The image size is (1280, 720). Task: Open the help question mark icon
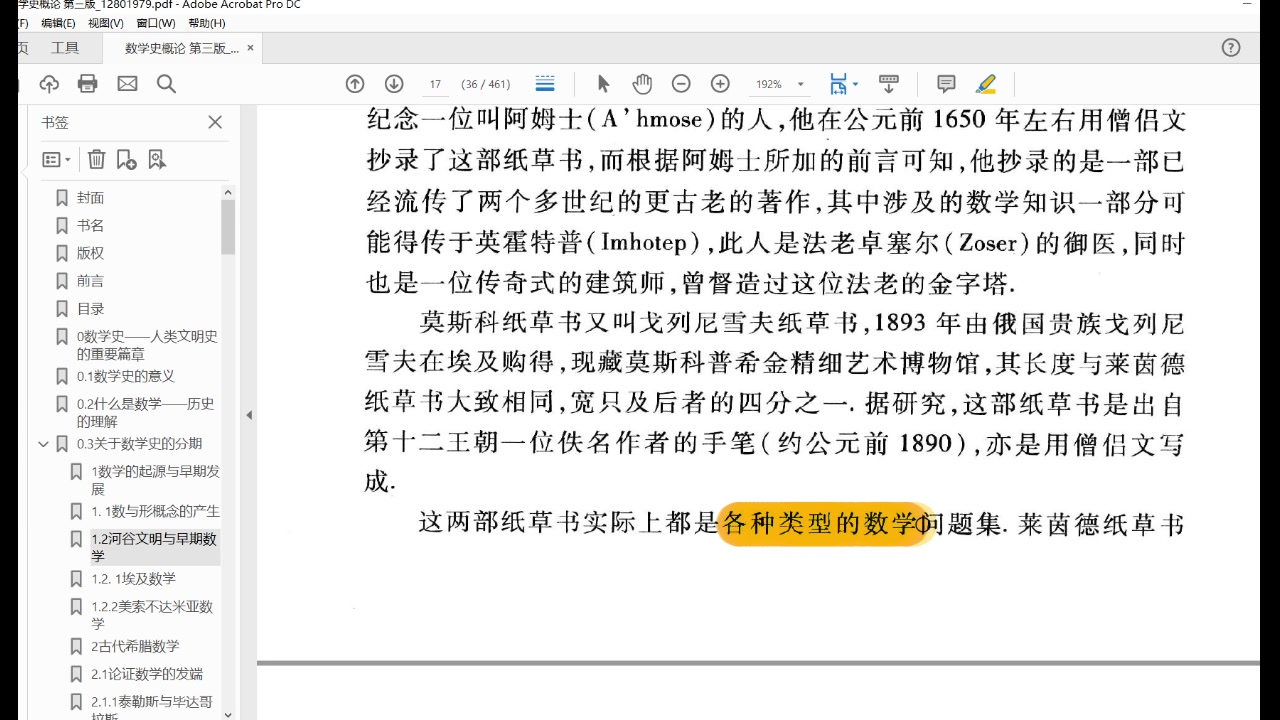click(x=1231, y=47)
